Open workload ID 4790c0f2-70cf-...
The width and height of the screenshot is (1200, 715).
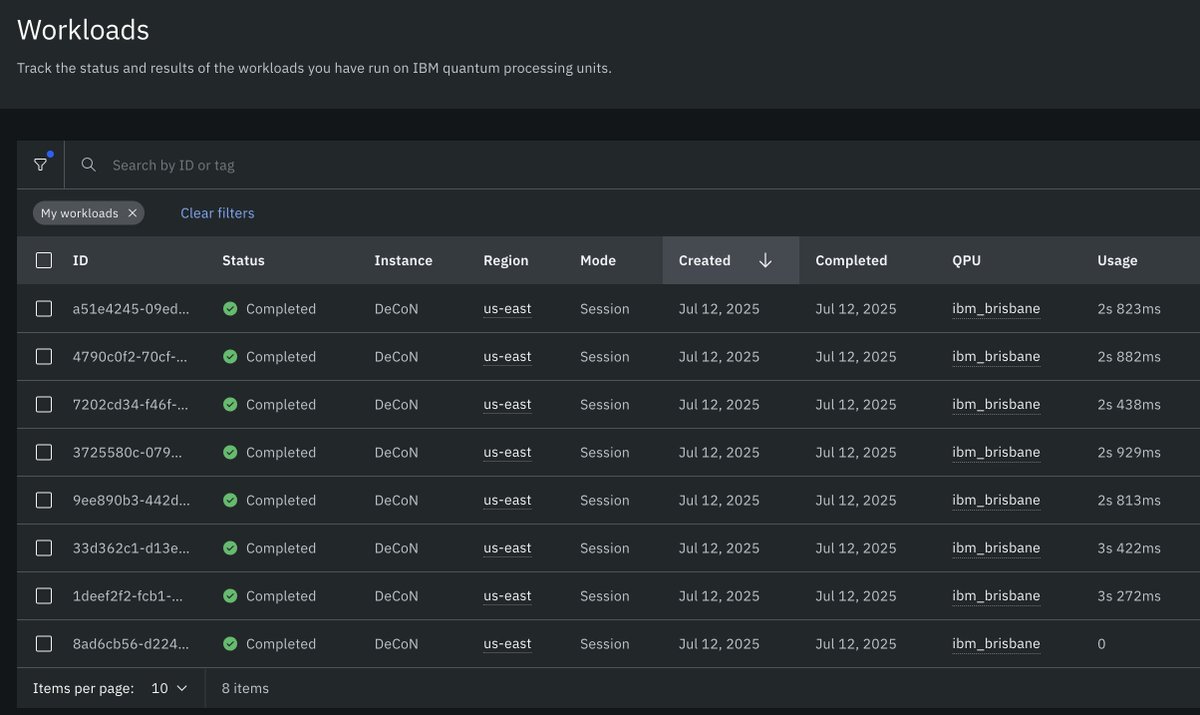131,357
